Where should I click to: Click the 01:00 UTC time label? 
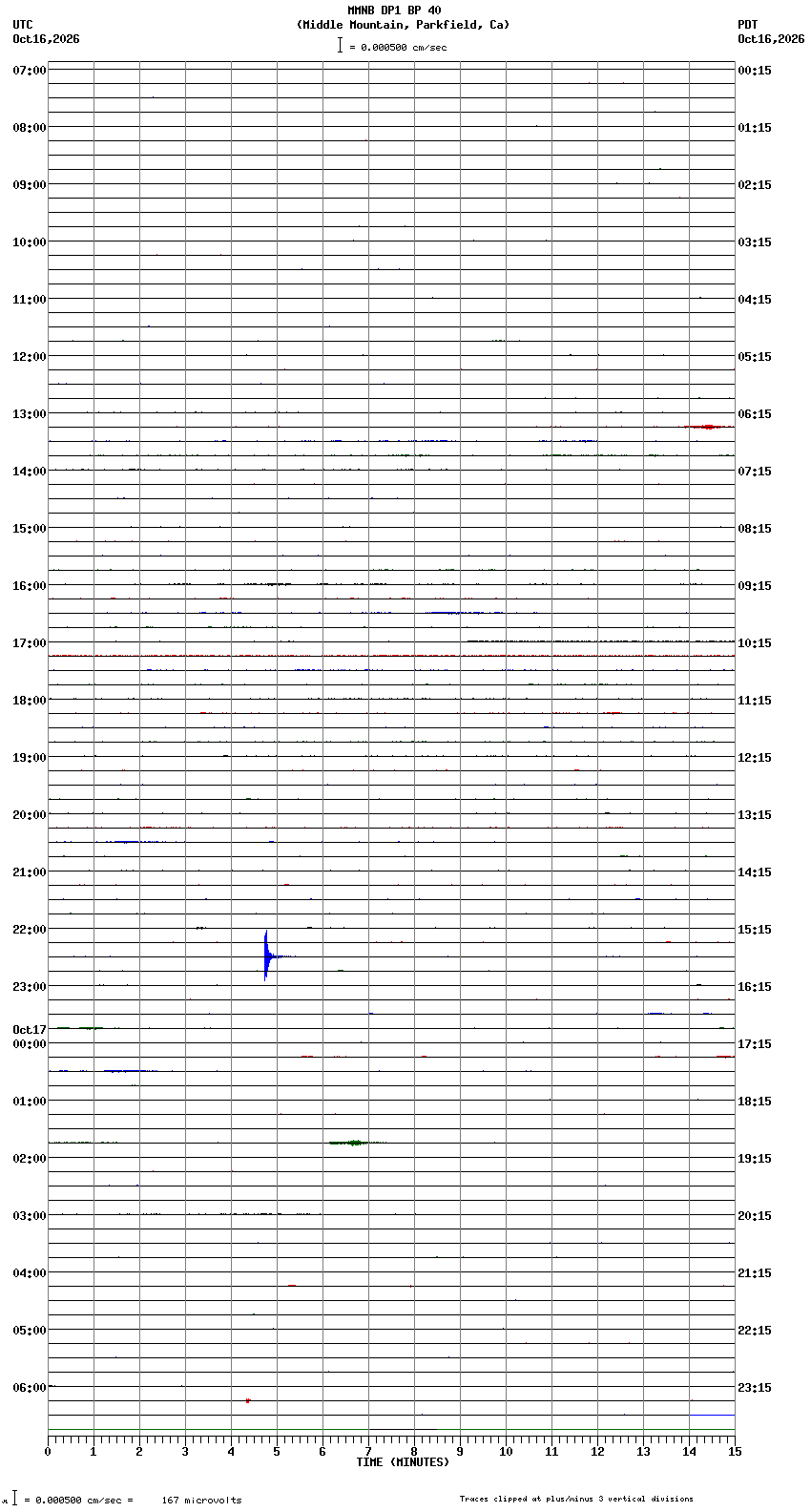click(x=30, y=1102)
